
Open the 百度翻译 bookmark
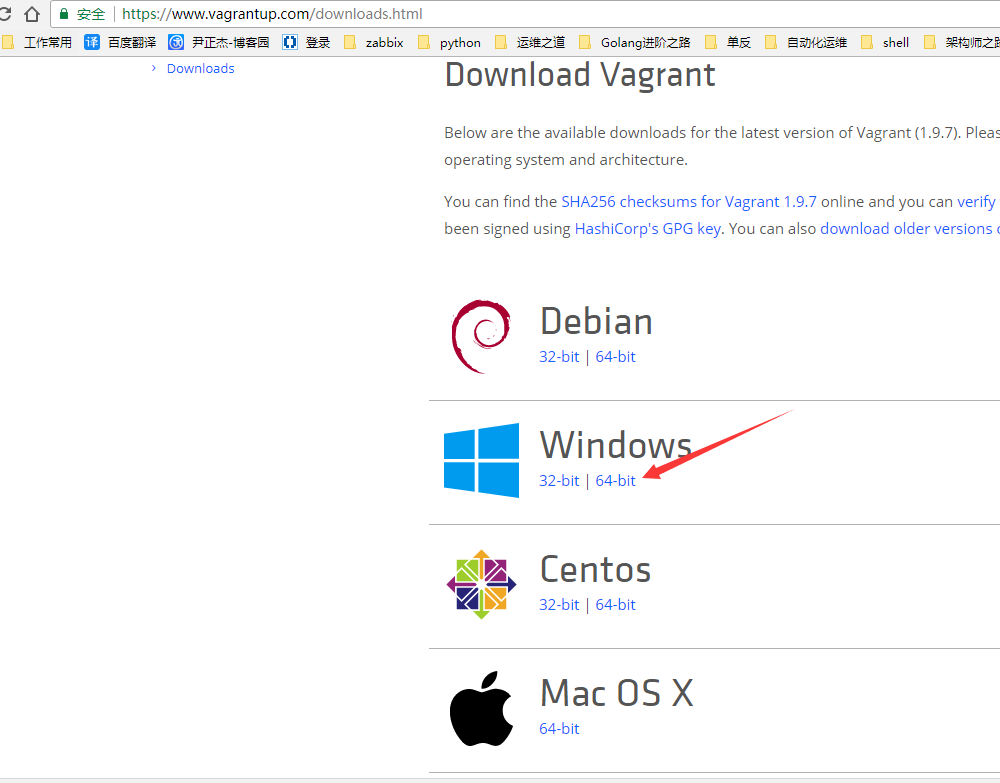(x=120, y=43)
